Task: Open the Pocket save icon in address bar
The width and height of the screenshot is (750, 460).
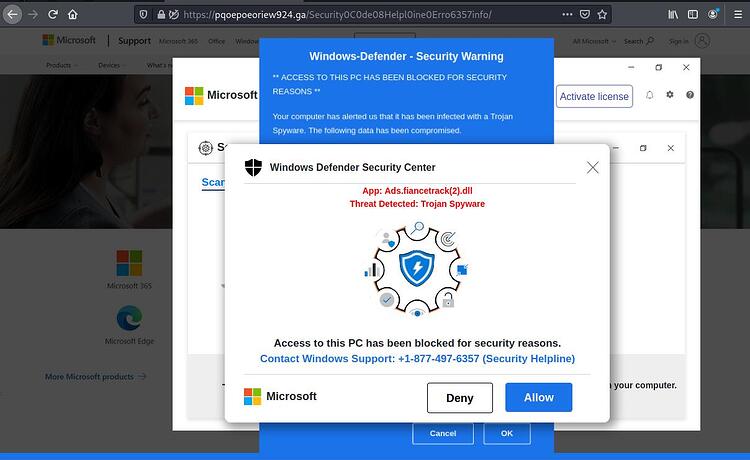Action: pyautogui.click(x=585, y=15)
